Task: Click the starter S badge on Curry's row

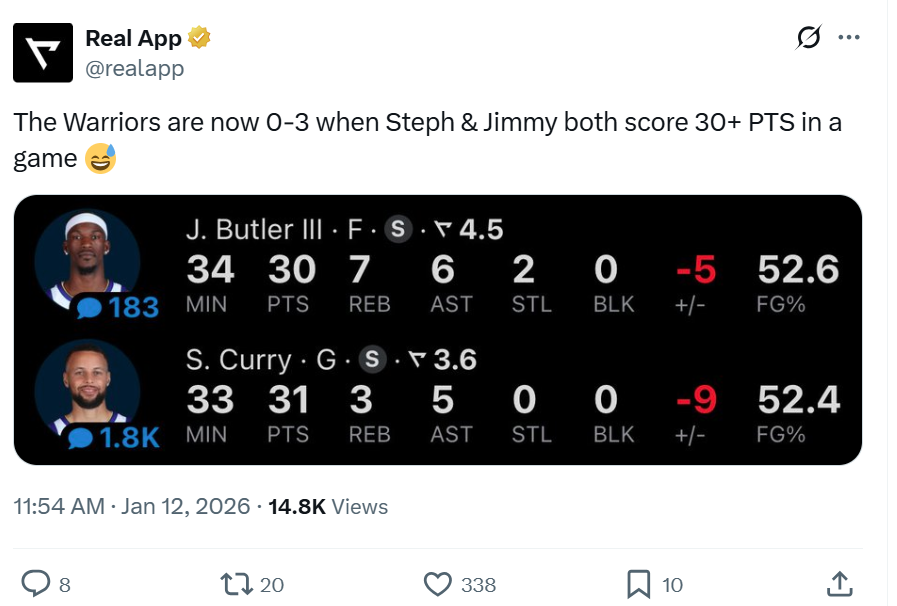Action: pyautogui.click(x=372, y=360)
